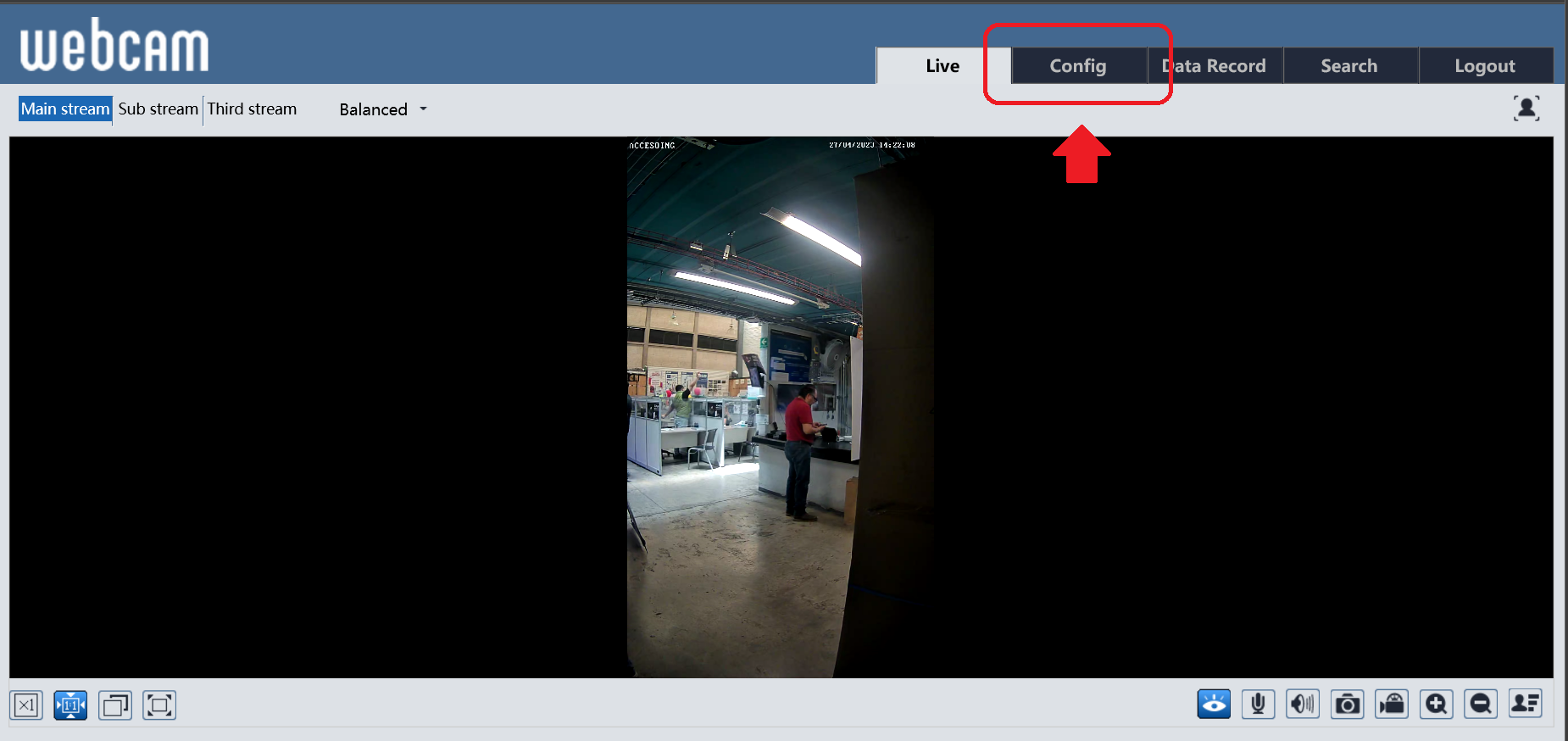Click the overlapping windows icon

click(x=115, y=705)
